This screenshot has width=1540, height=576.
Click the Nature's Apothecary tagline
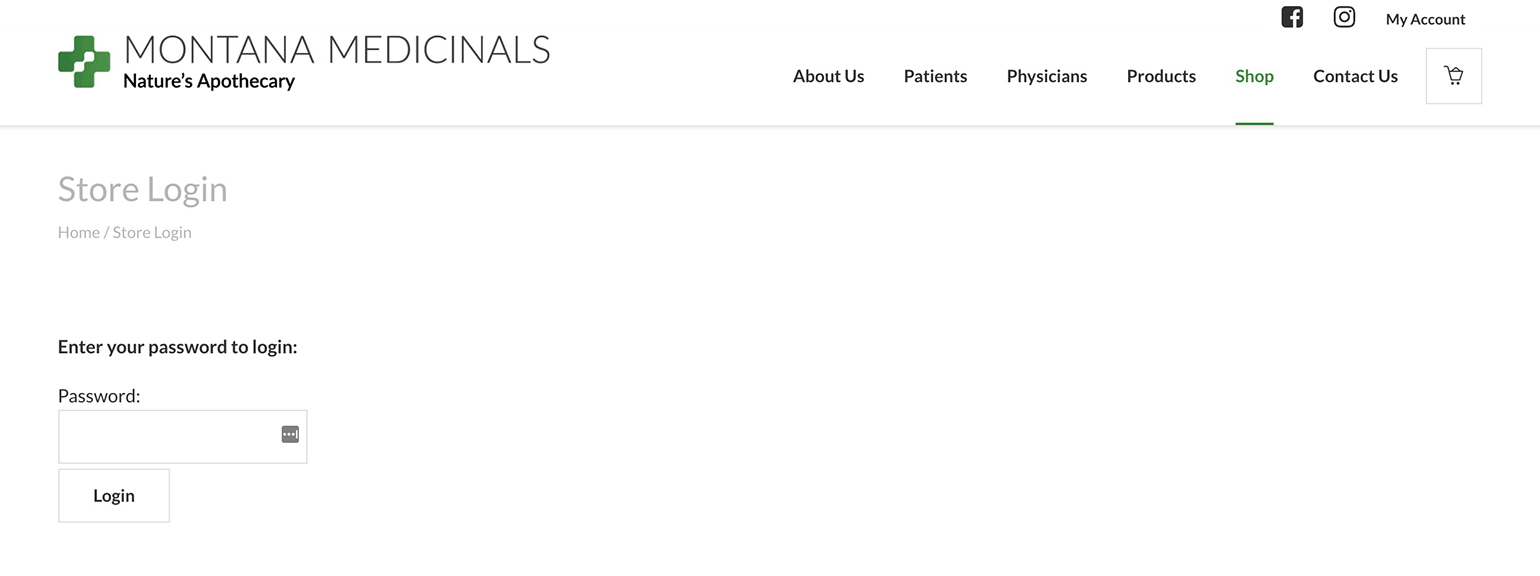pyautogui.click(x=209, y=81)
